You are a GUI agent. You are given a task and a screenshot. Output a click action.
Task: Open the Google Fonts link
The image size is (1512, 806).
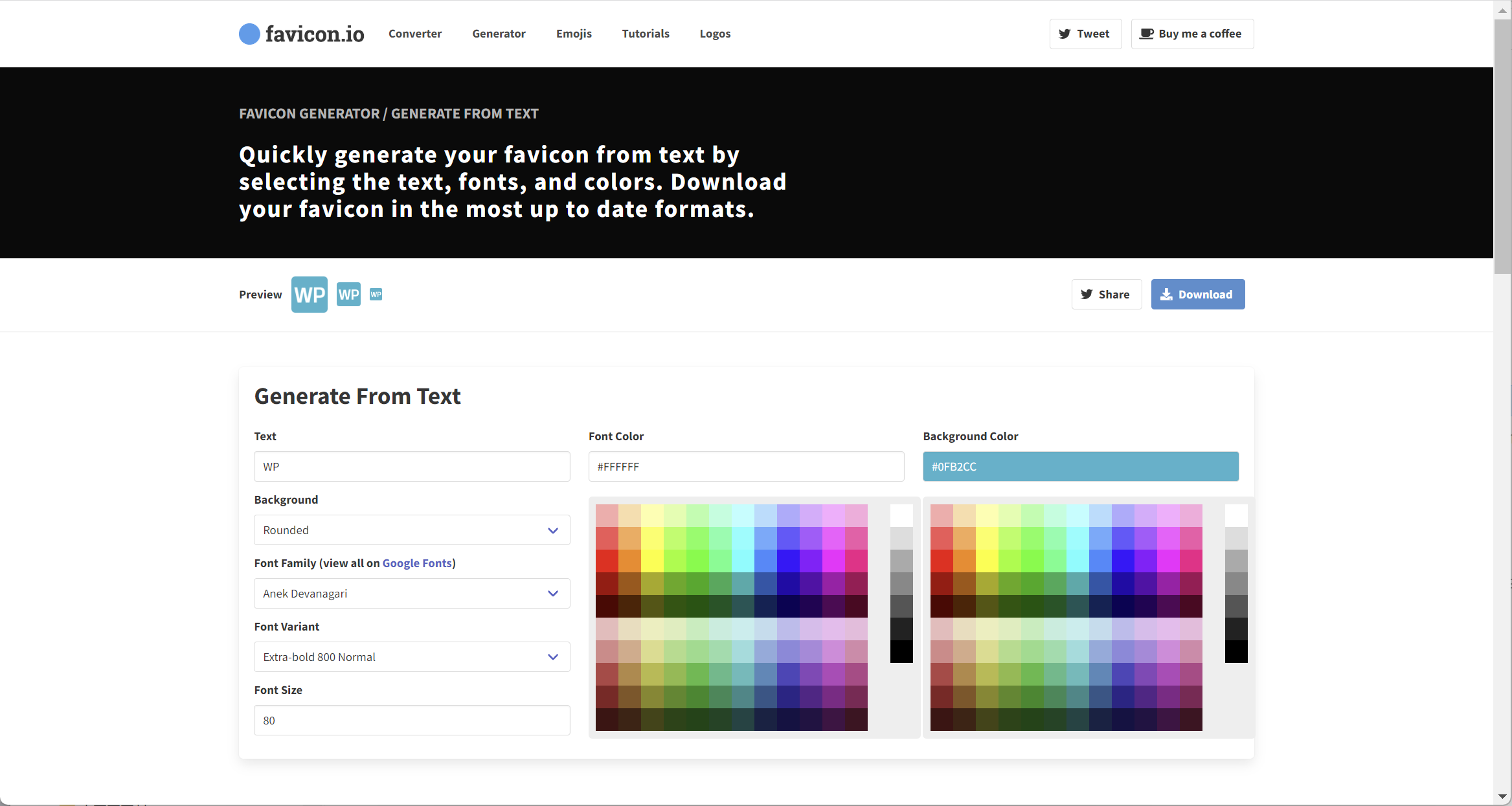pos(416,563)
